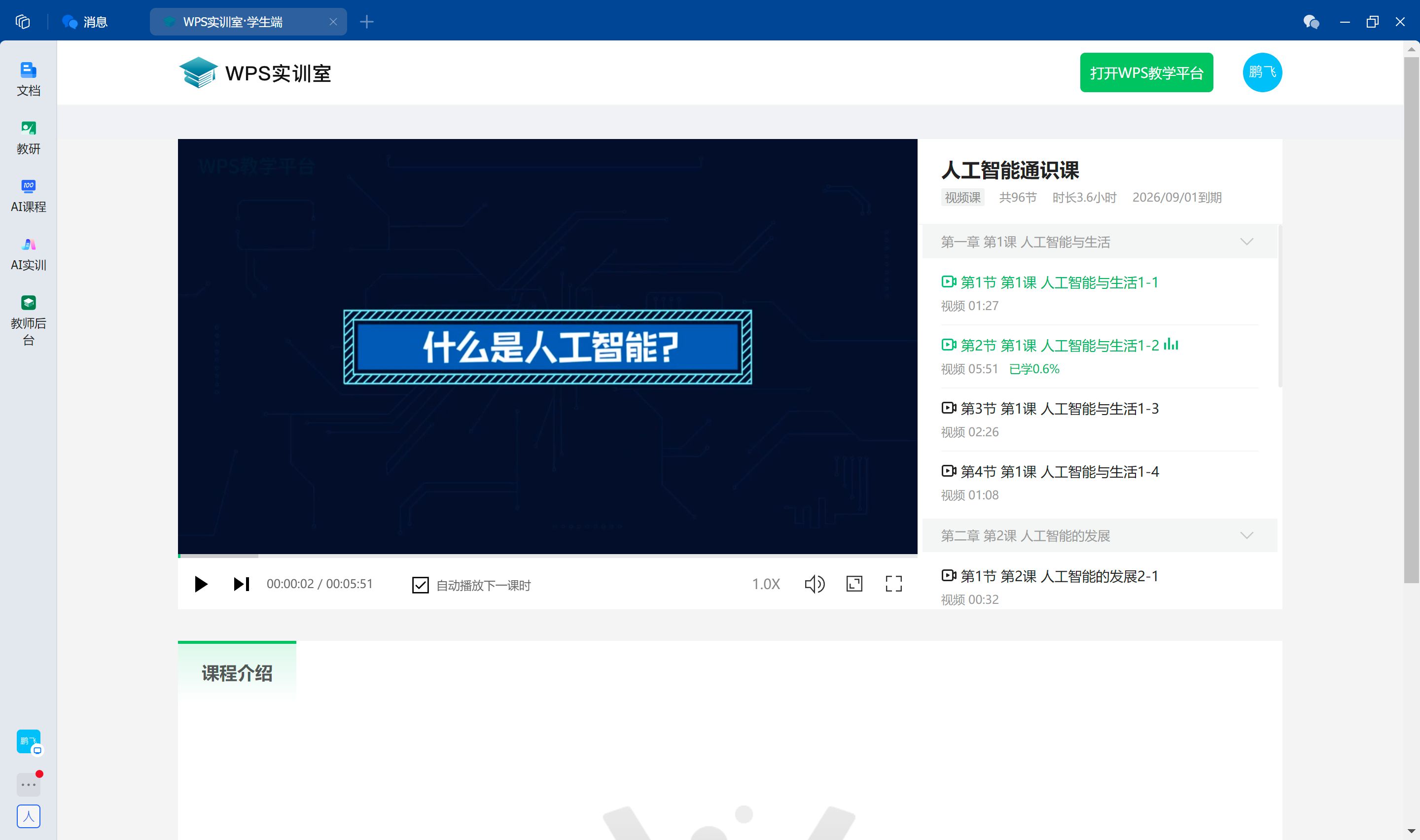Viewport: 1420px width, 840px height.
Task: Collapse 第一章 人工智能与生活 chapter
Action: [1245, 242]
